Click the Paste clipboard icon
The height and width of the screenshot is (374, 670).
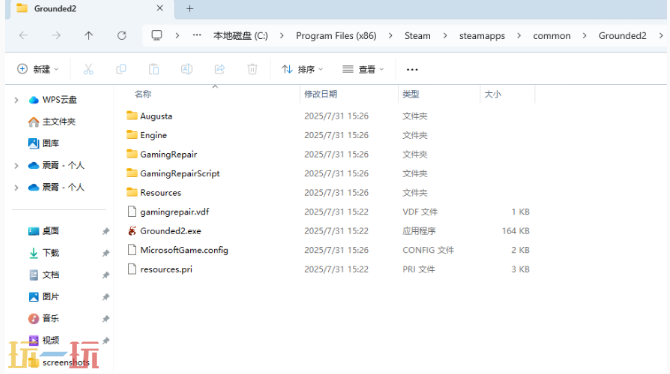(154, 69)
